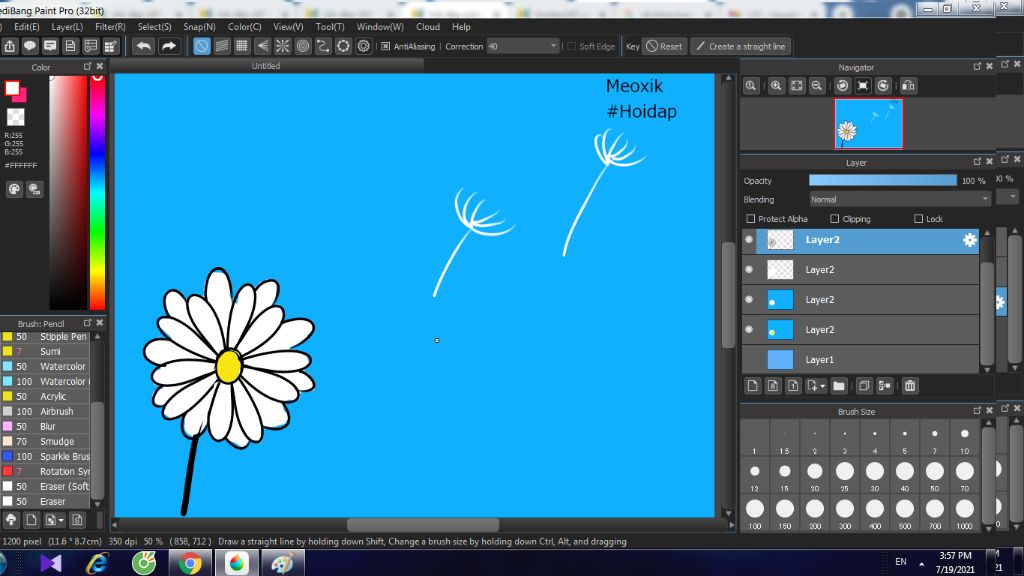1024x576 pixels.
Task: Duplicate the current layer
Action: point(864,386)
